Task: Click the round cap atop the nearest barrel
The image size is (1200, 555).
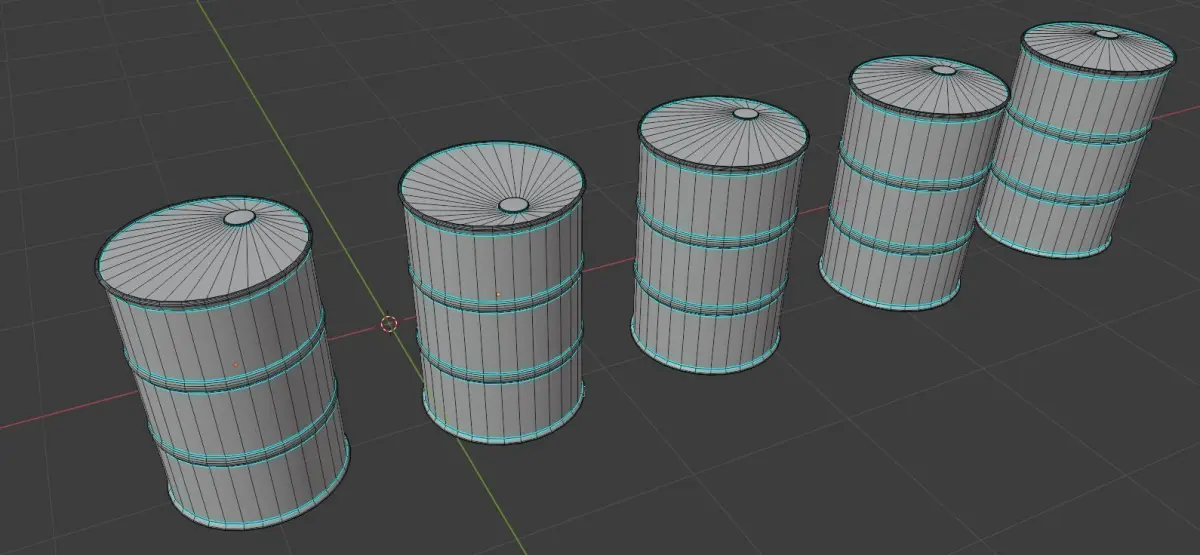Action: tap(241, 217)
